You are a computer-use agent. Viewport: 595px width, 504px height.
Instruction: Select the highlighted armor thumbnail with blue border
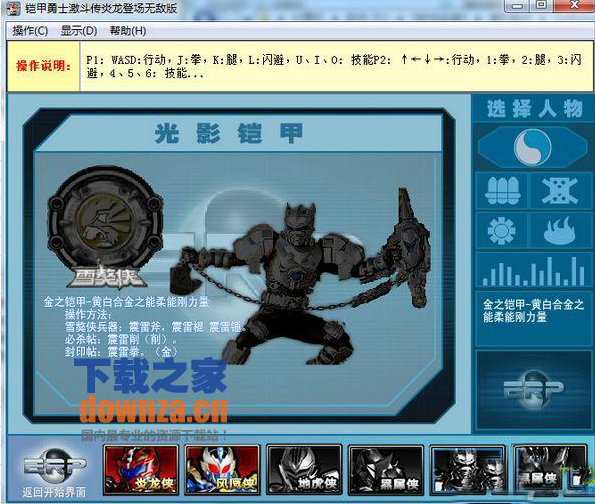pos(468,470)
